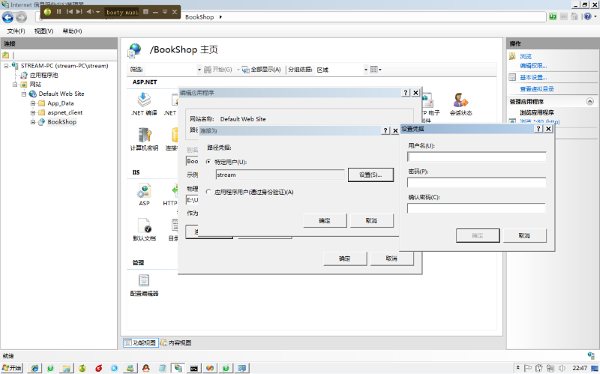Open the 帮助(H) menu
Screen dimensions: 600x374
72,31
